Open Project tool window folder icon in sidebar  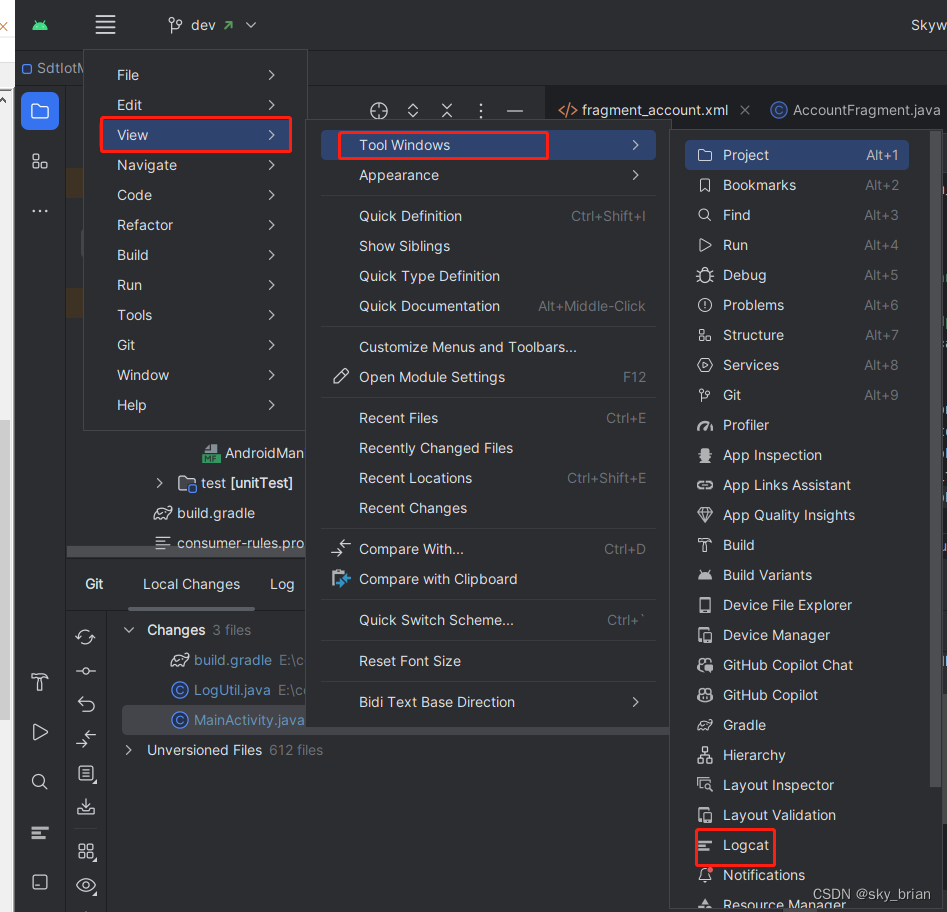coord(40,111)
